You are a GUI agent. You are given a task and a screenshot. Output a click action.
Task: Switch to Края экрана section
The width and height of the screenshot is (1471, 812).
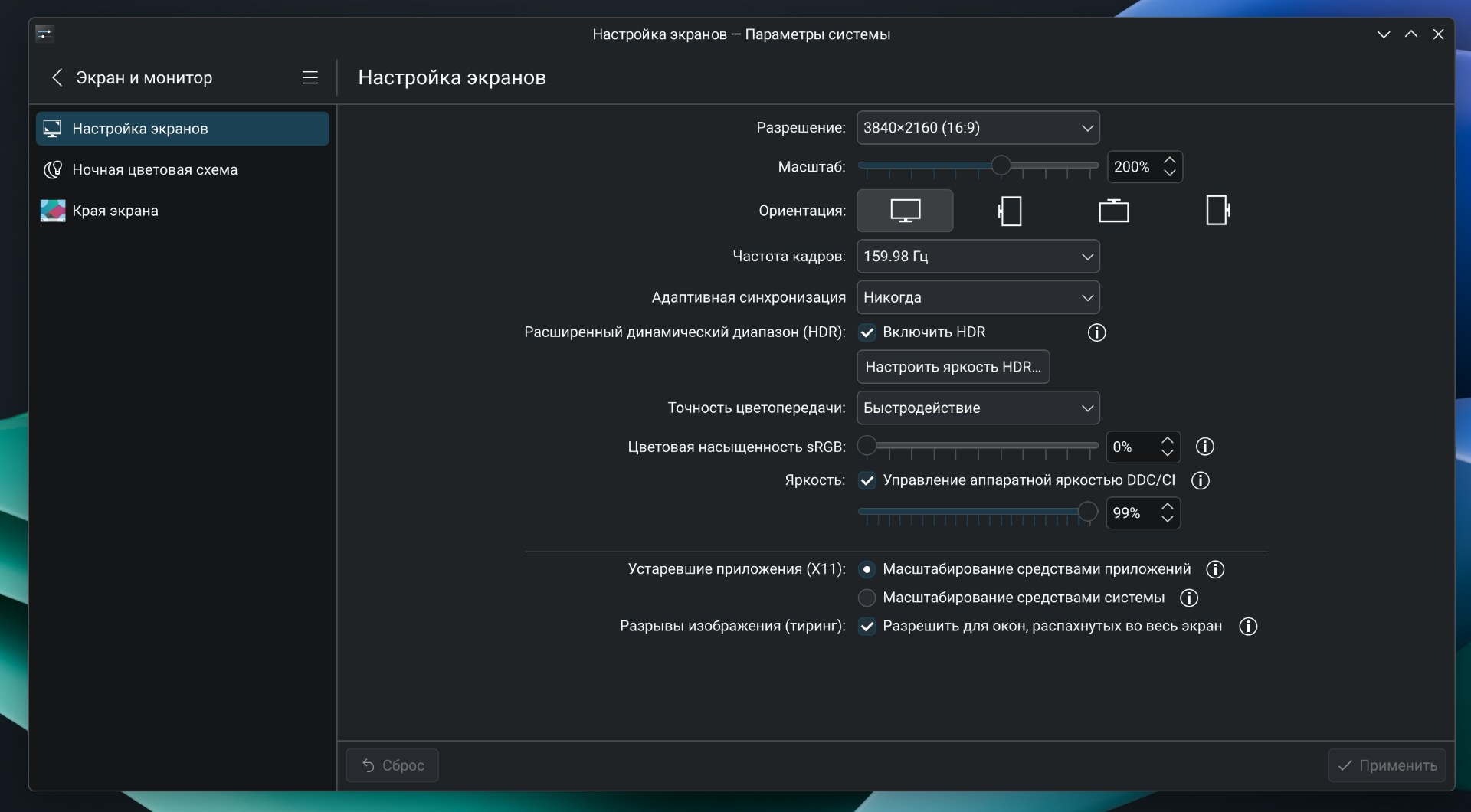point(115,211)
